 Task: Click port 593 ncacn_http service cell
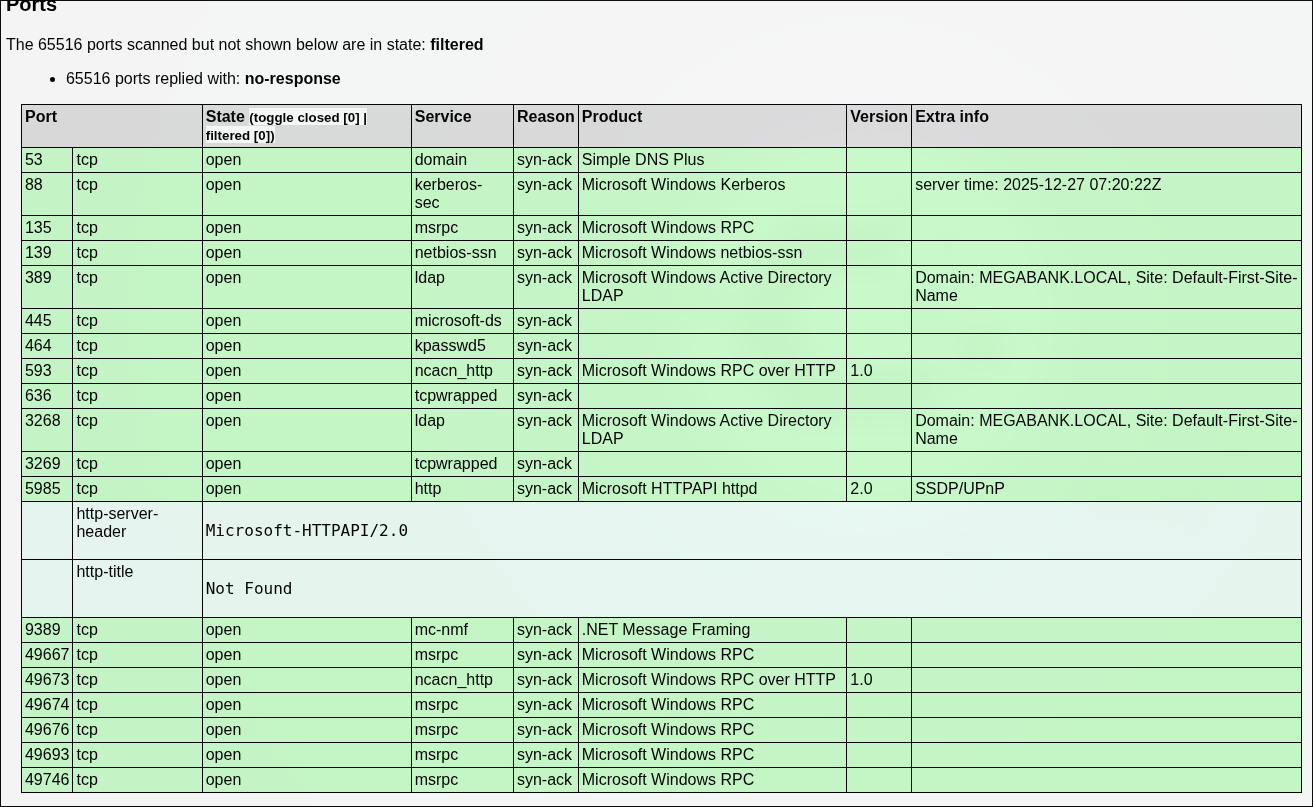(x=462, y=371)
